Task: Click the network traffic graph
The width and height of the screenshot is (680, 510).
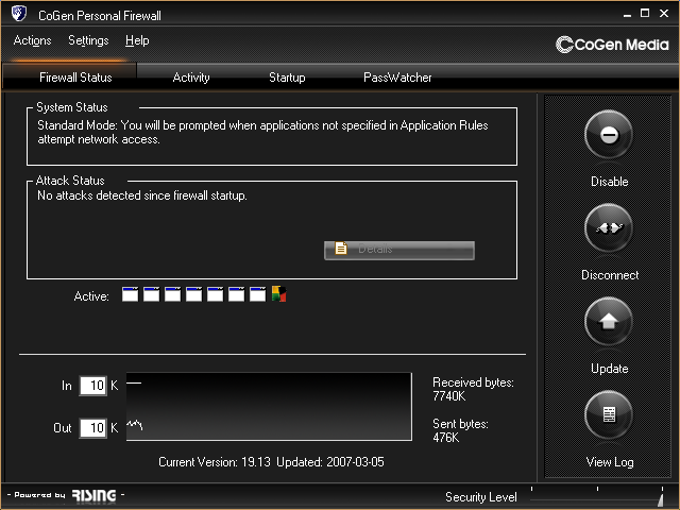Action: (x=269, y=406)
